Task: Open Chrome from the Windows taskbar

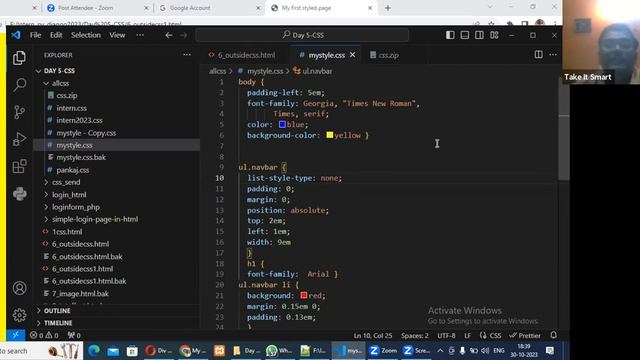Action: (193, 351)
